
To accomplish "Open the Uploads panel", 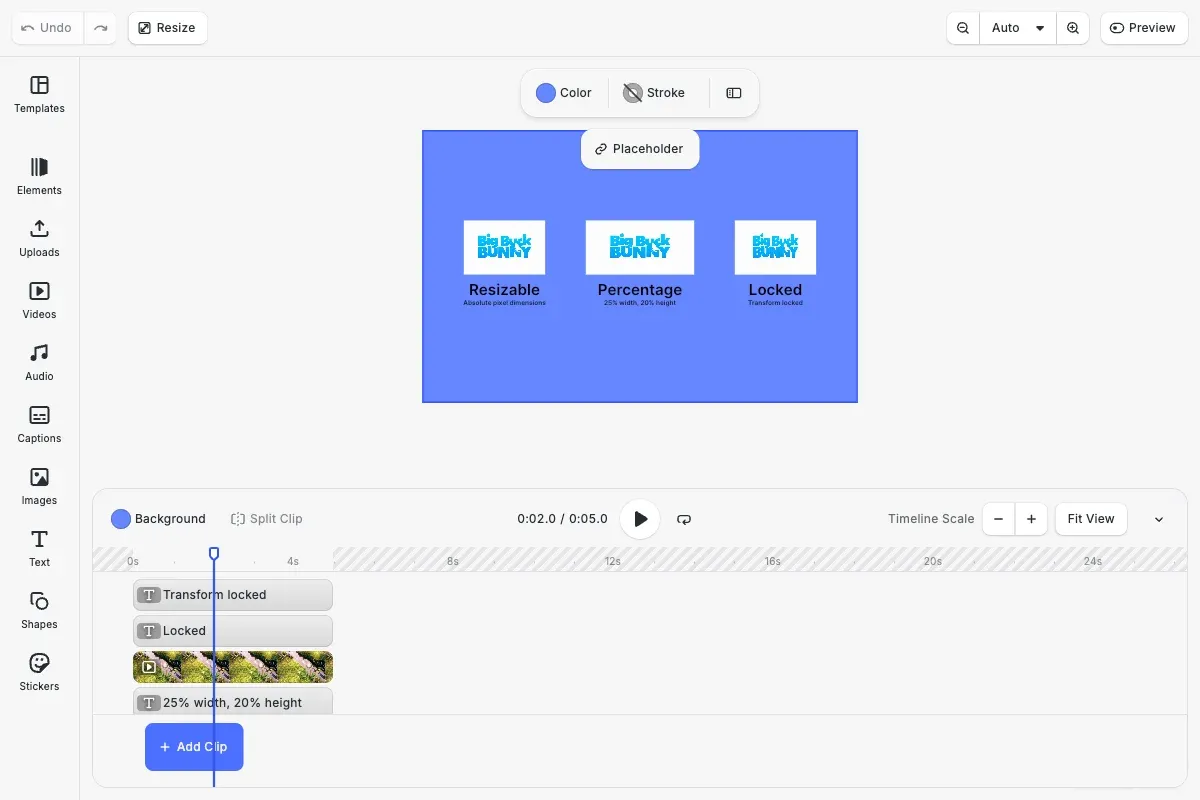I will click(x=38, y=238).
